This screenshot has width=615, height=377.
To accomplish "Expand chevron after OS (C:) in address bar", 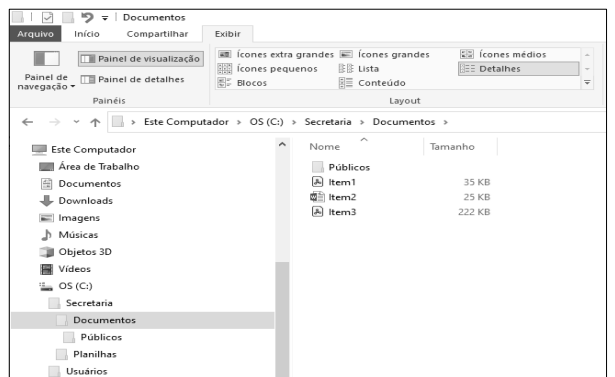I will pos(294,122).
